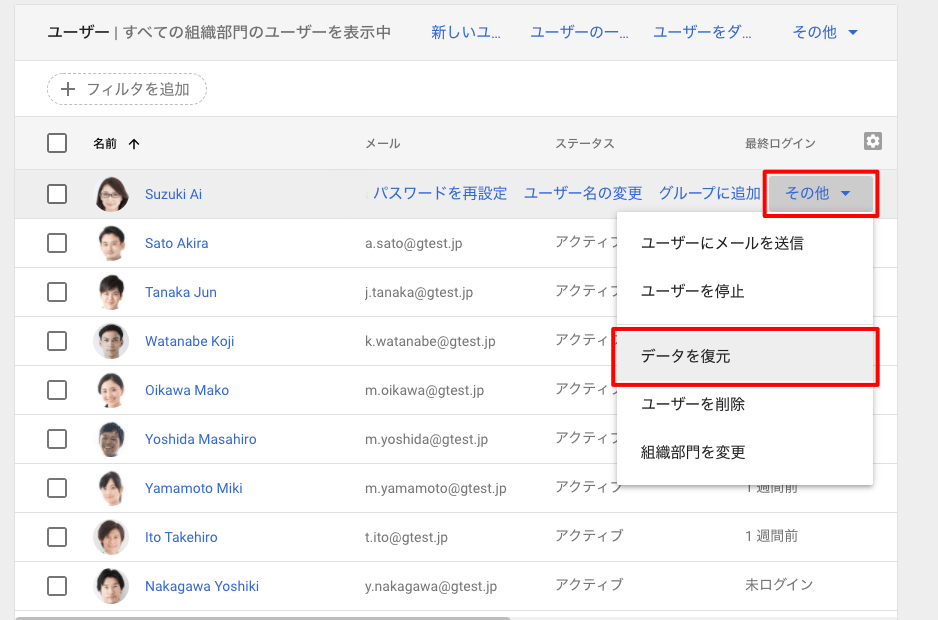
Task: Toggle the select-all users checkbox
Action: [57, 143]
